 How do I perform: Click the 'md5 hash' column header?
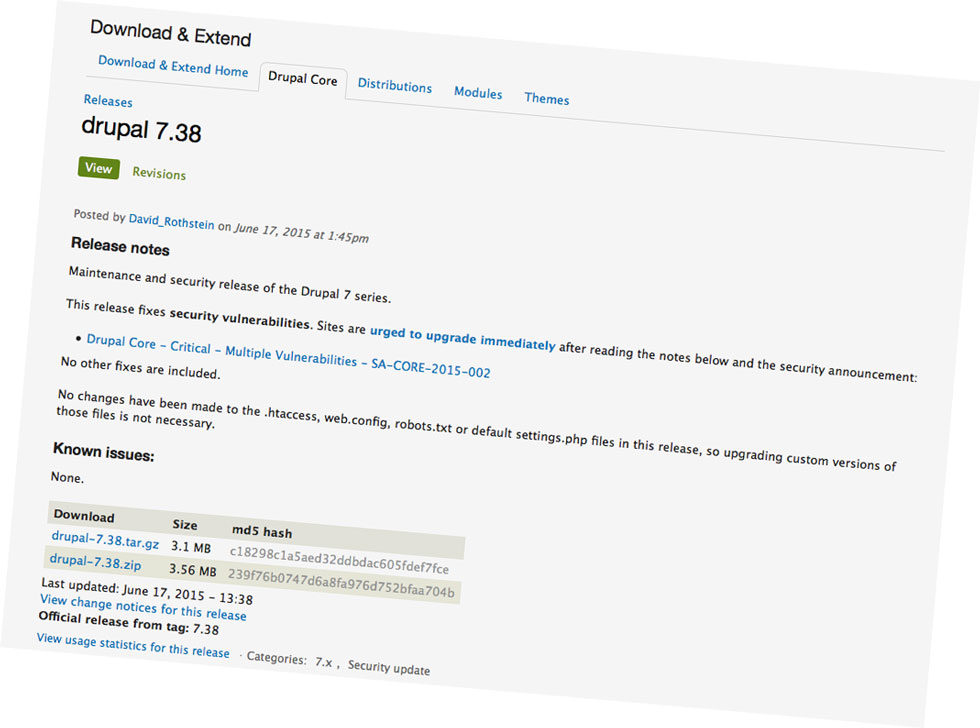point(262,531)
